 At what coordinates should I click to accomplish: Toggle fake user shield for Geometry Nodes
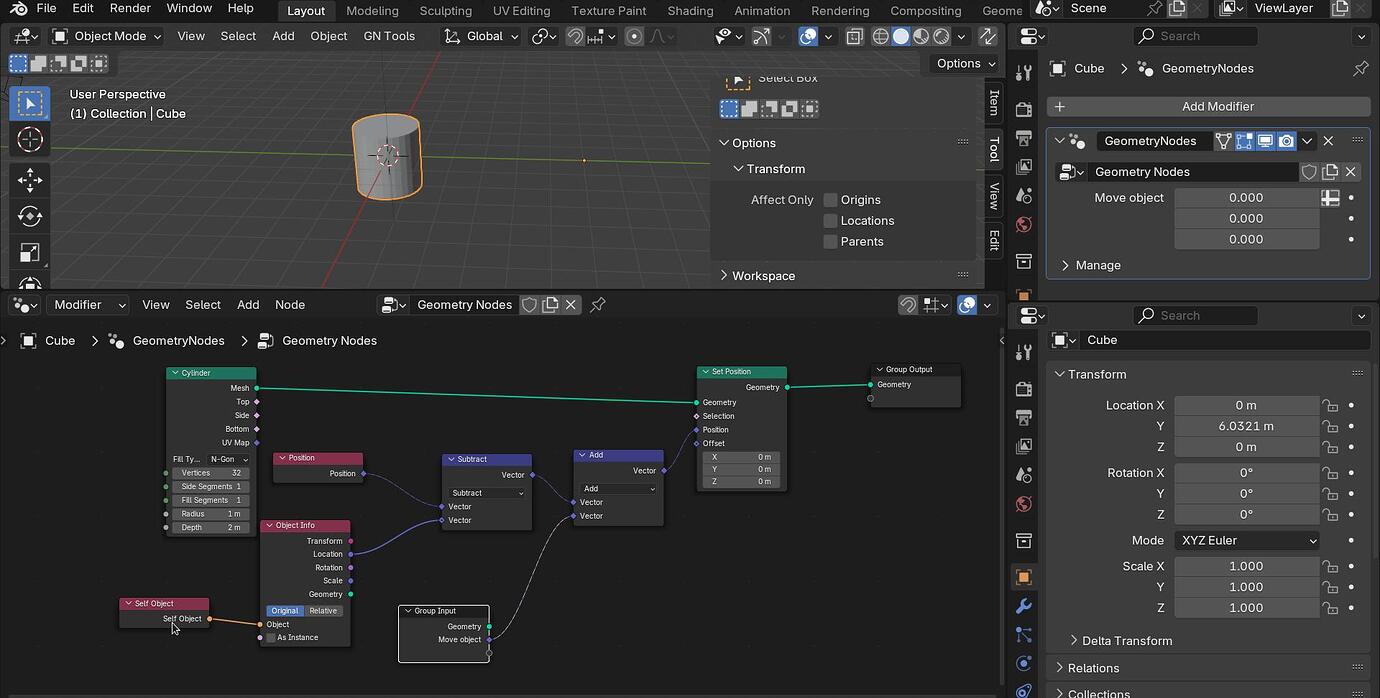click(x=1309, y=172)
